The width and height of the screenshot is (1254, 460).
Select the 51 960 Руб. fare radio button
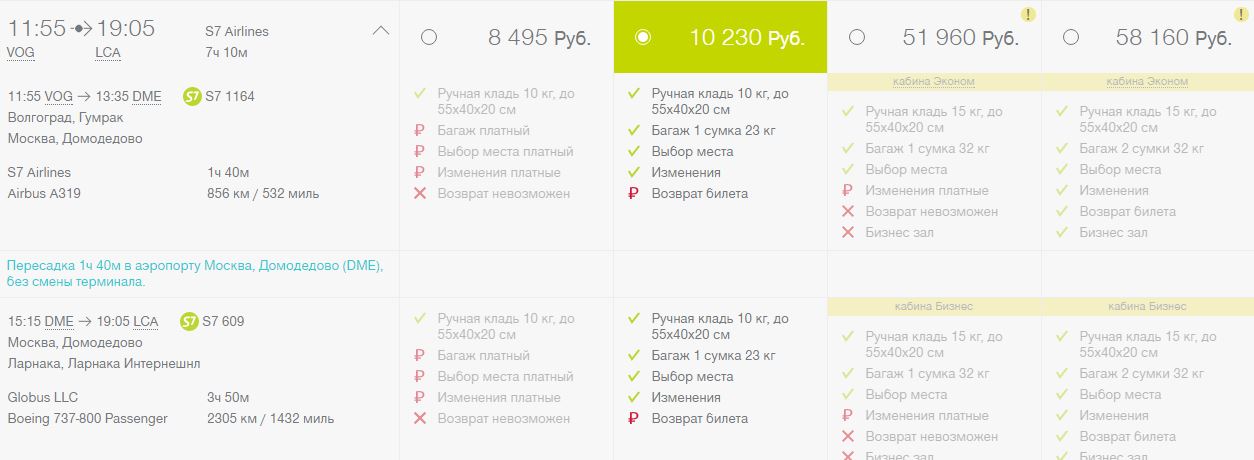[857, 37]
